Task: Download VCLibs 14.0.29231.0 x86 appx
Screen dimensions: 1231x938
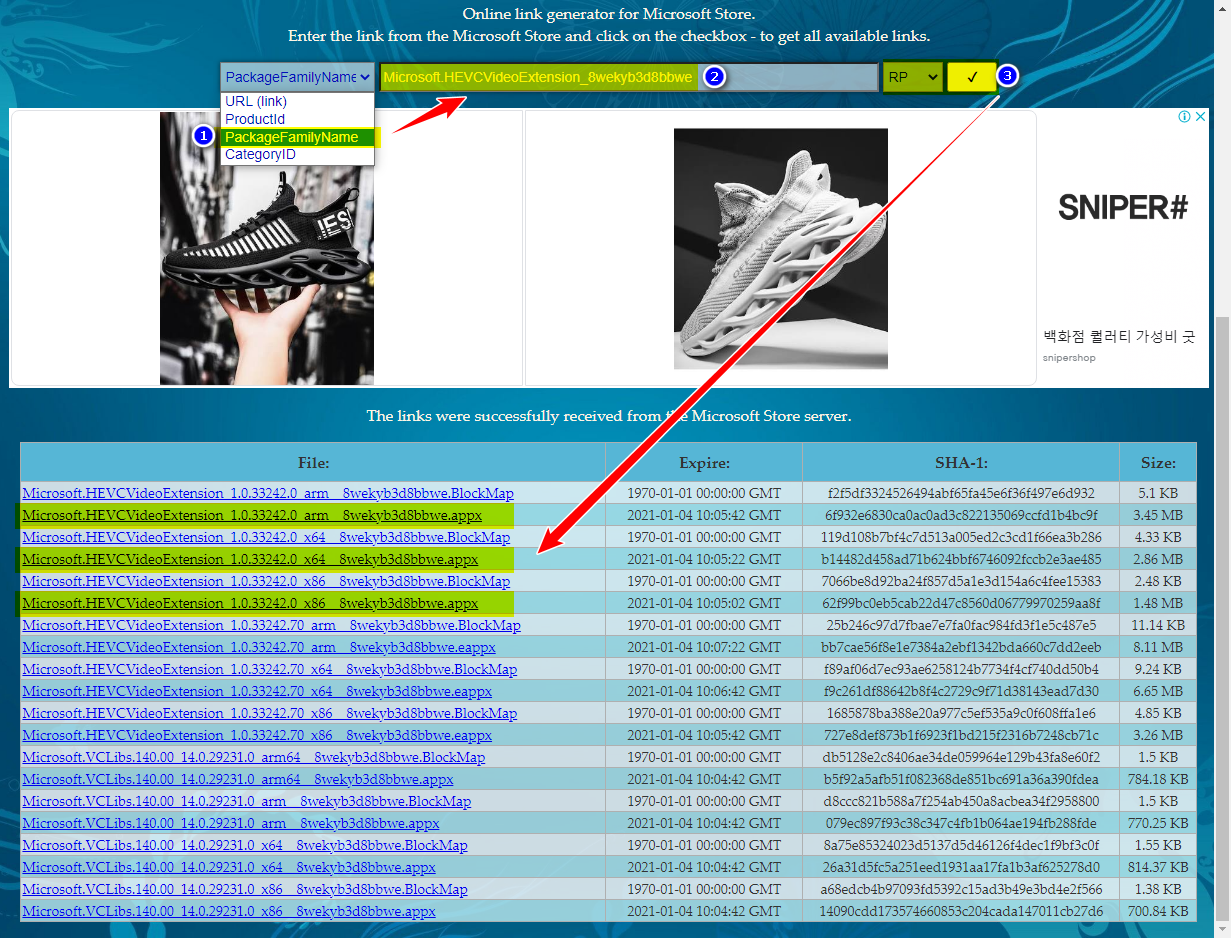Action: tap(229, 911)
